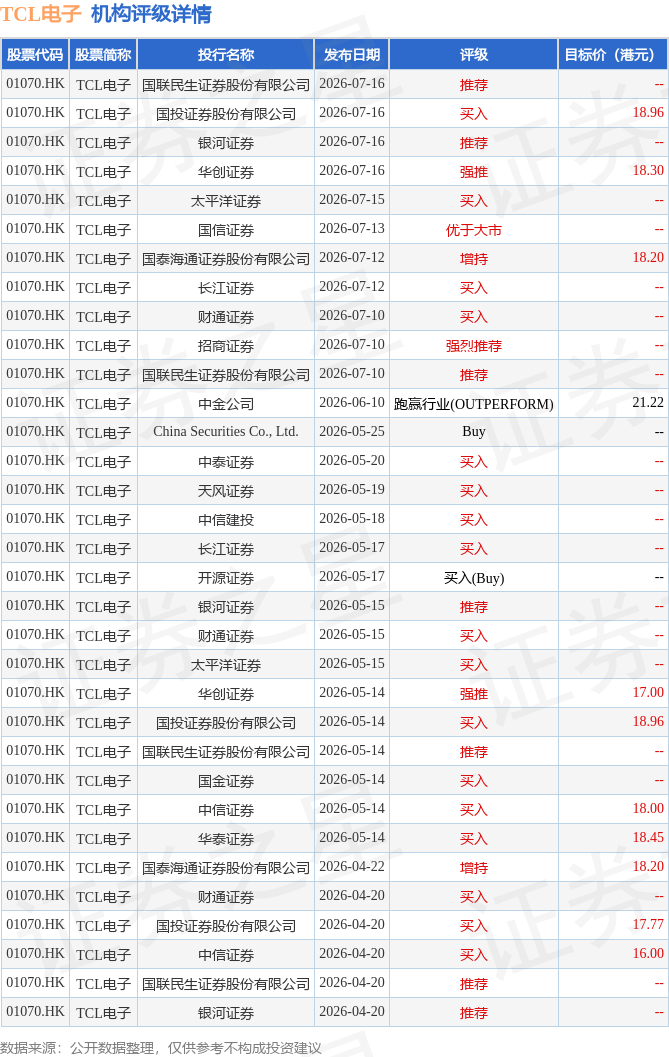The width and height of the screenshot is (669, 1057).
Task: Click the 评级 column header
Action: point(474,55)
